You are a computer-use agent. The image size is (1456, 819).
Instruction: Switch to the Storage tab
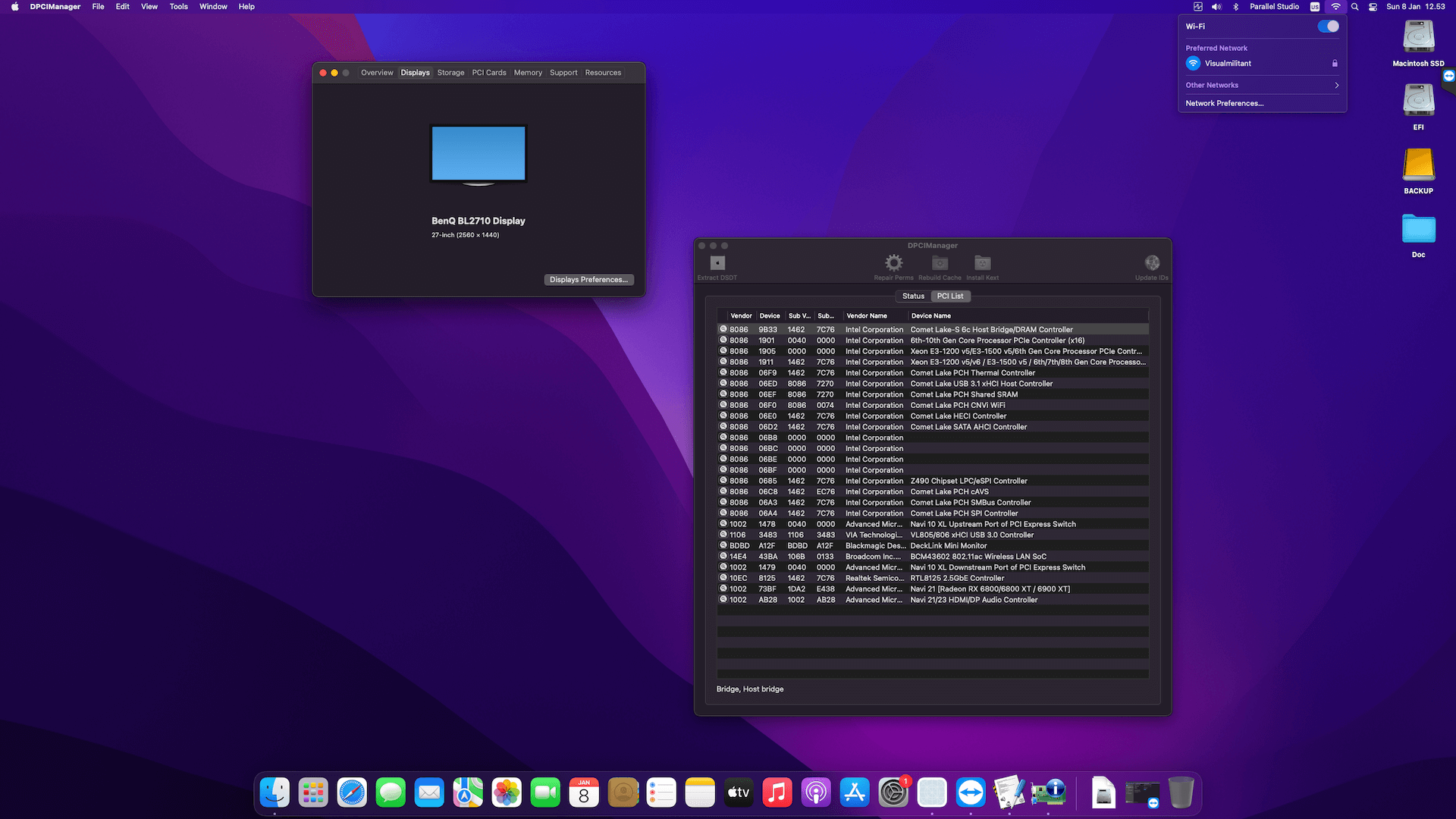[450, 73]
